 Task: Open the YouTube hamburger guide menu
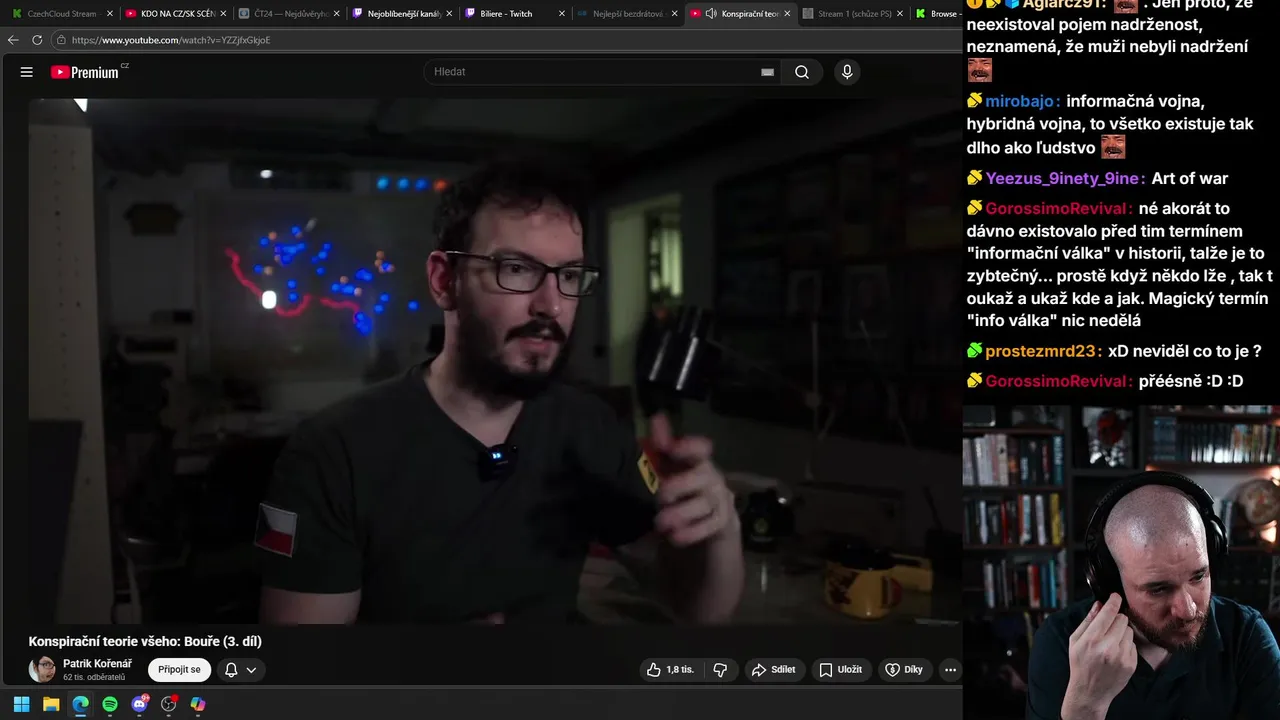click(27, 72)
